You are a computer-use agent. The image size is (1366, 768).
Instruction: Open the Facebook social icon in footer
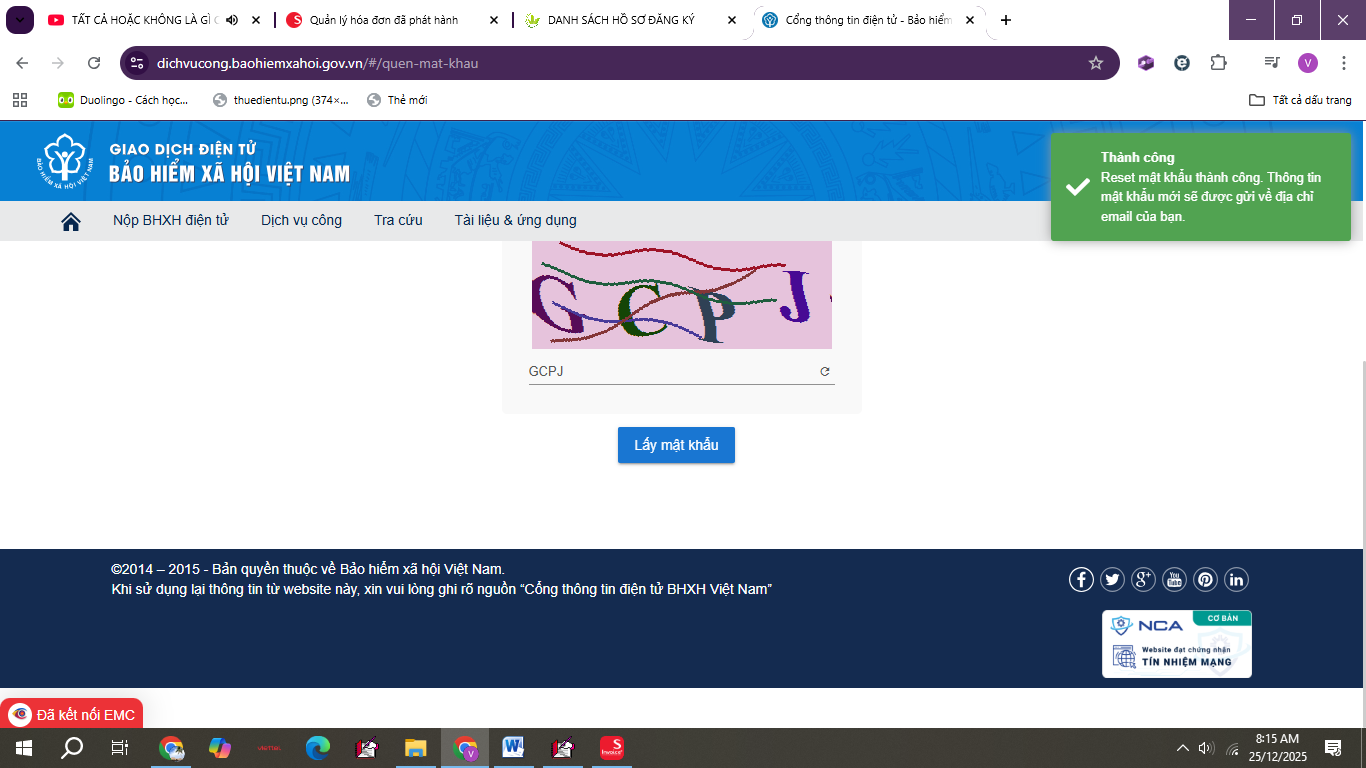pyautogui.click(x=1081, y=579)
